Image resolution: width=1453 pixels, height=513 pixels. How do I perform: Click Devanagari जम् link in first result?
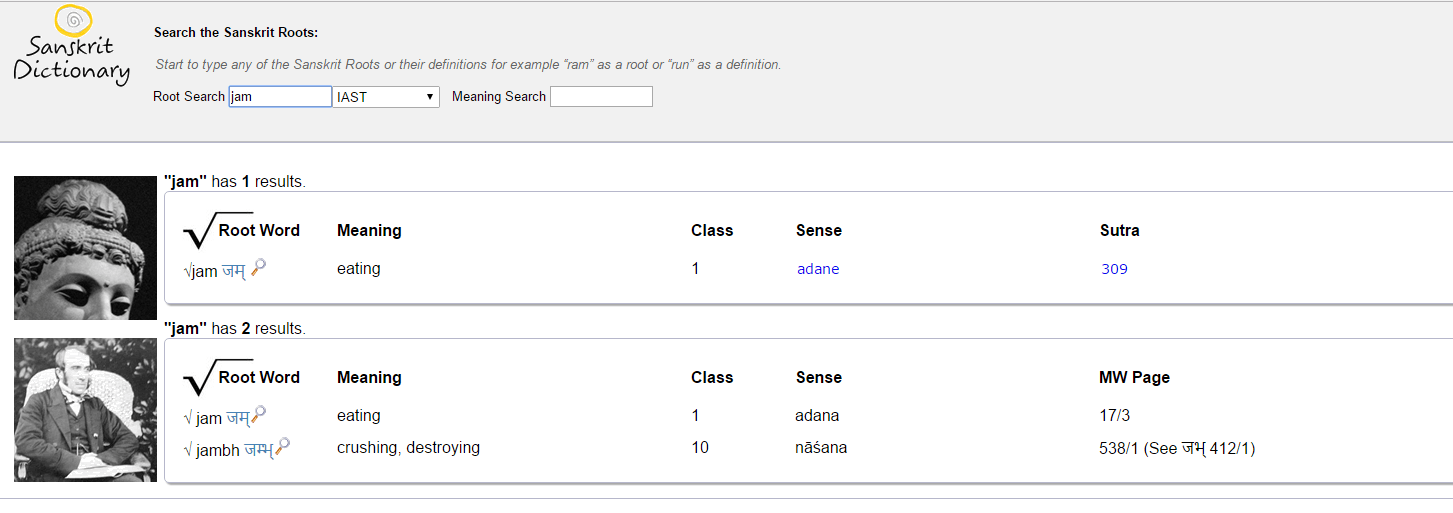click(233, 270)
